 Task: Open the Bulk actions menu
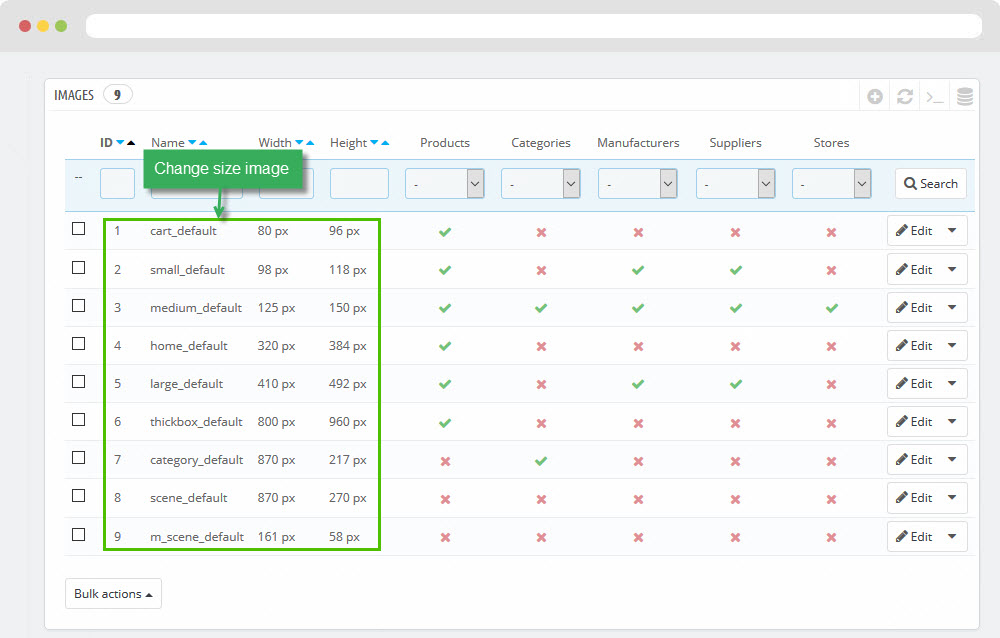click(x=114, y=594)
